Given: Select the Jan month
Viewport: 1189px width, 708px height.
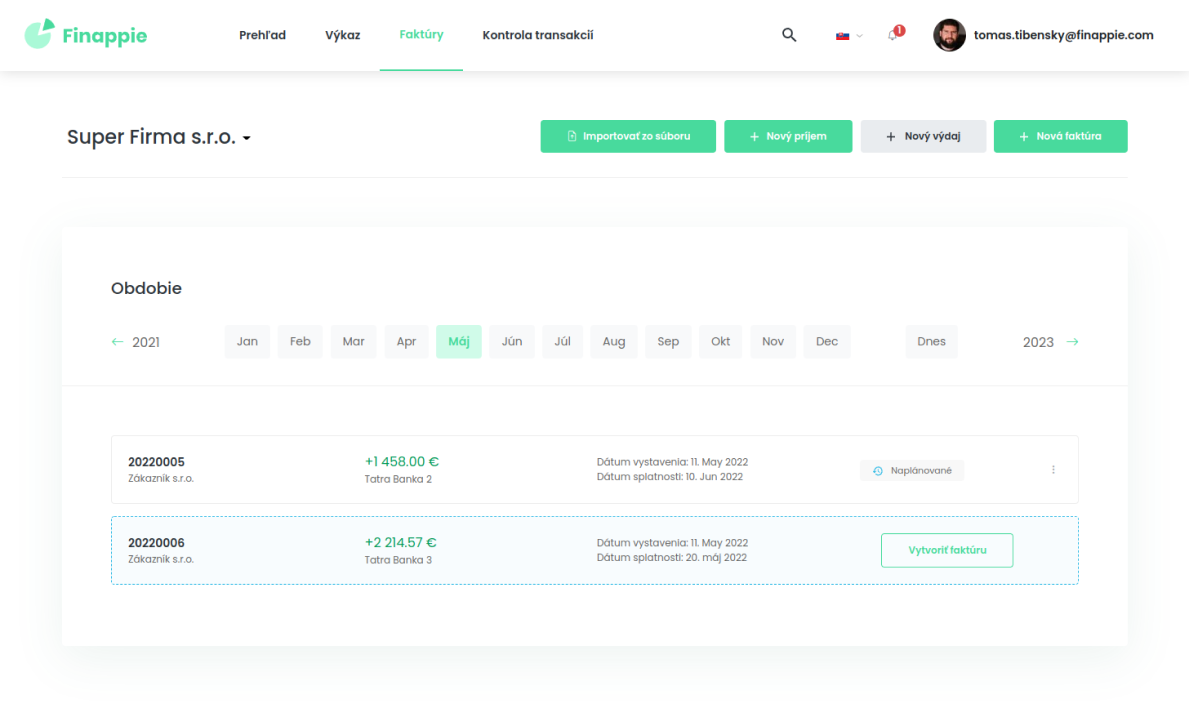Looking at the screenshot, I should click(x=247, y=342).
